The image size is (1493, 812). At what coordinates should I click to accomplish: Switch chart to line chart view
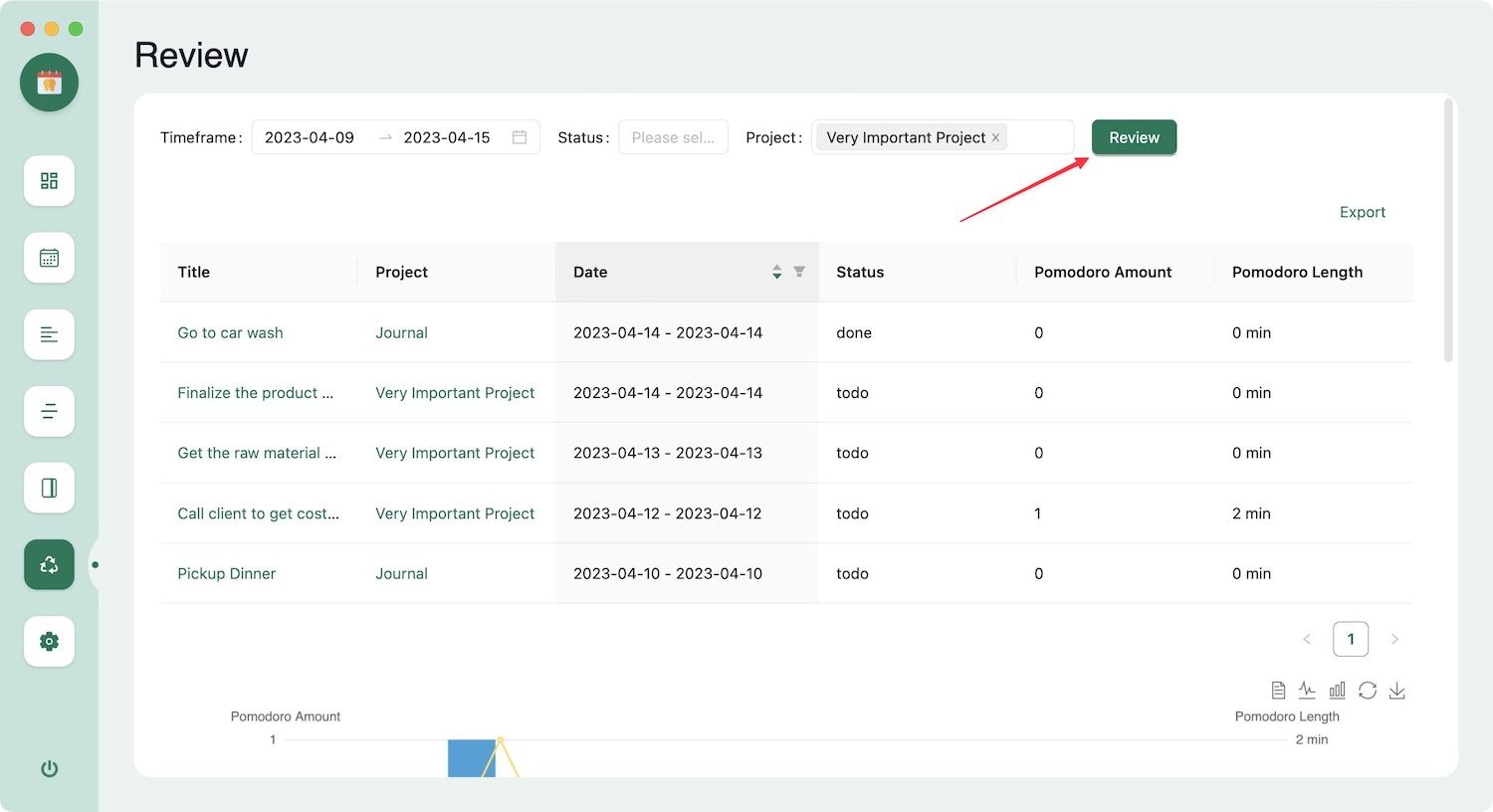click(x=1307, y=691)
